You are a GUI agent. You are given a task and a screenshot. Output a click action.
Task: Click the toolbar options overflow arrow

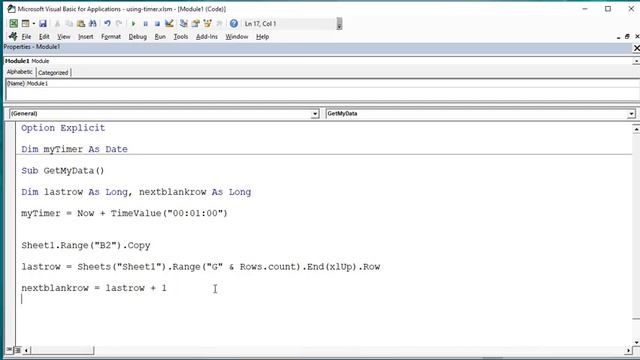click(x=339, y=24)
